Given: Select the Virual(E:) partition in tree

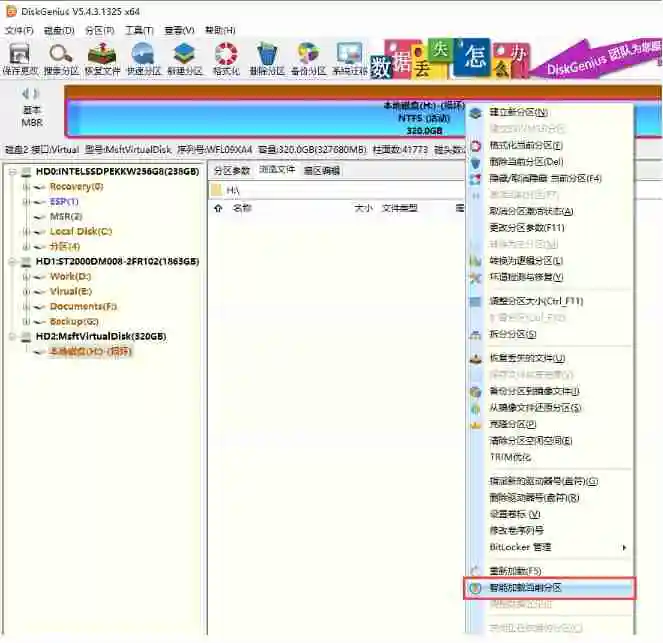Looking at the screenshot, I should pyautogui.click(x=71, y=292).
